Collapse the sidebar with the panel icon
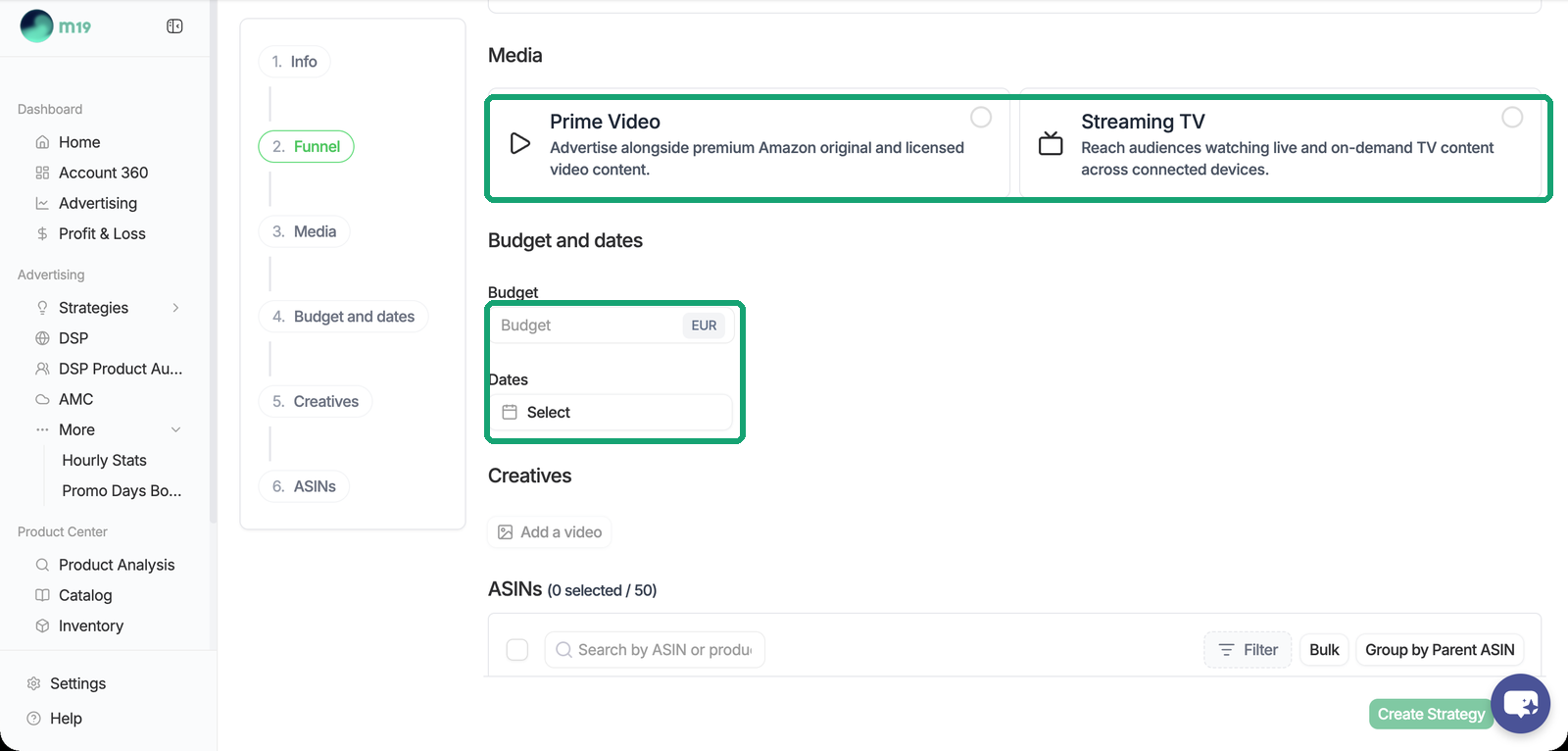This screenshot has height=751, width=1568. (x=174, y=26)
